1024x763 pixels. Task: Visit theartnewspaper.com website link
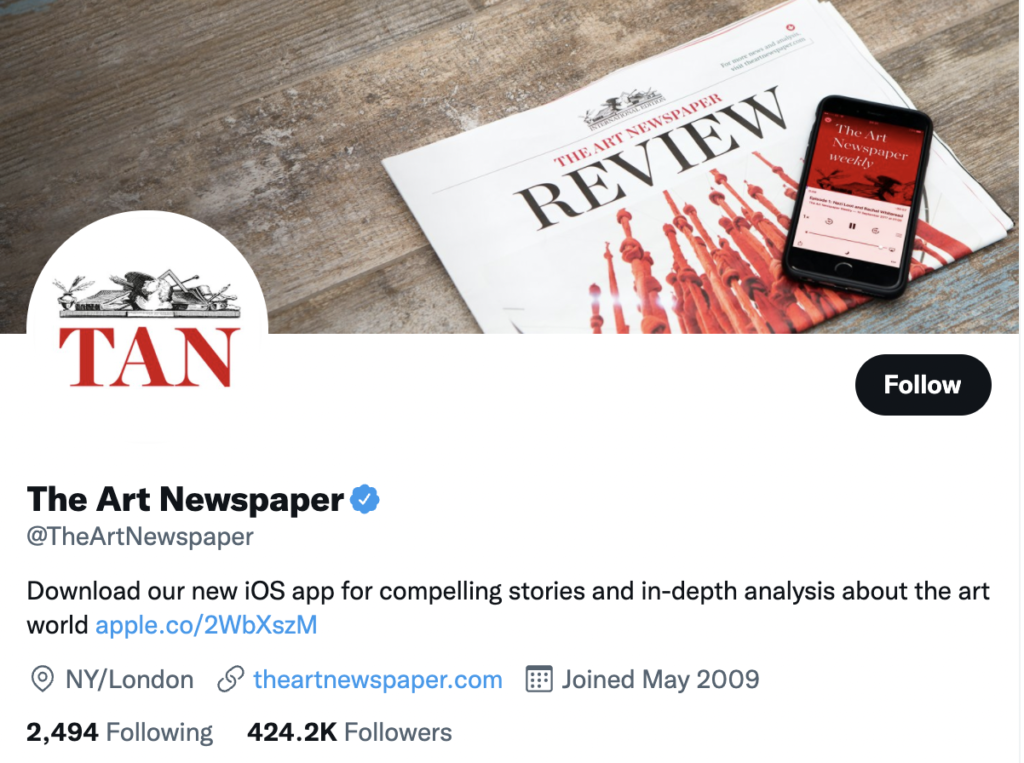377,679
